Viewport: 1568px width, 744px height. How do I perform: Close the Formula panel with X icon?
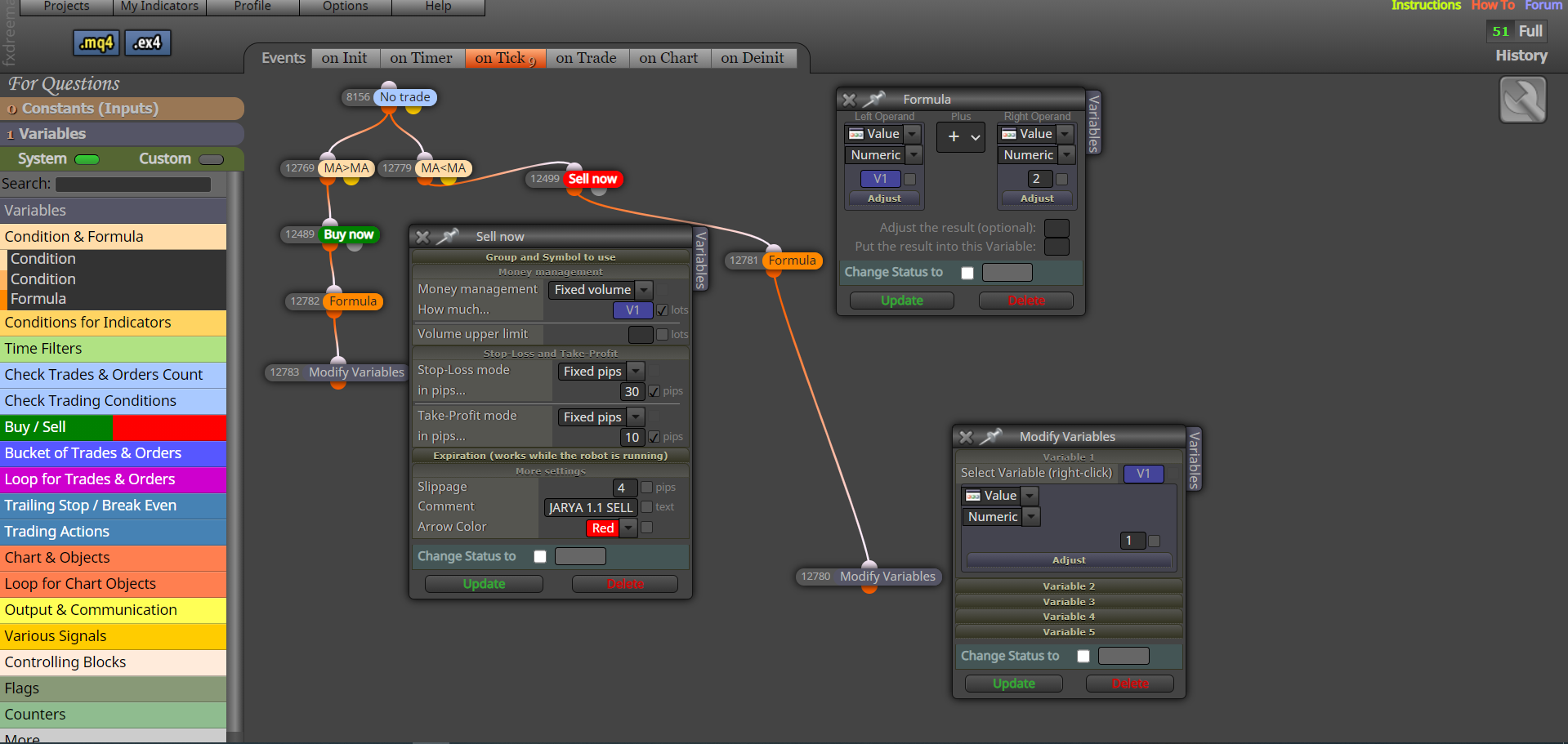pos(849,100)
